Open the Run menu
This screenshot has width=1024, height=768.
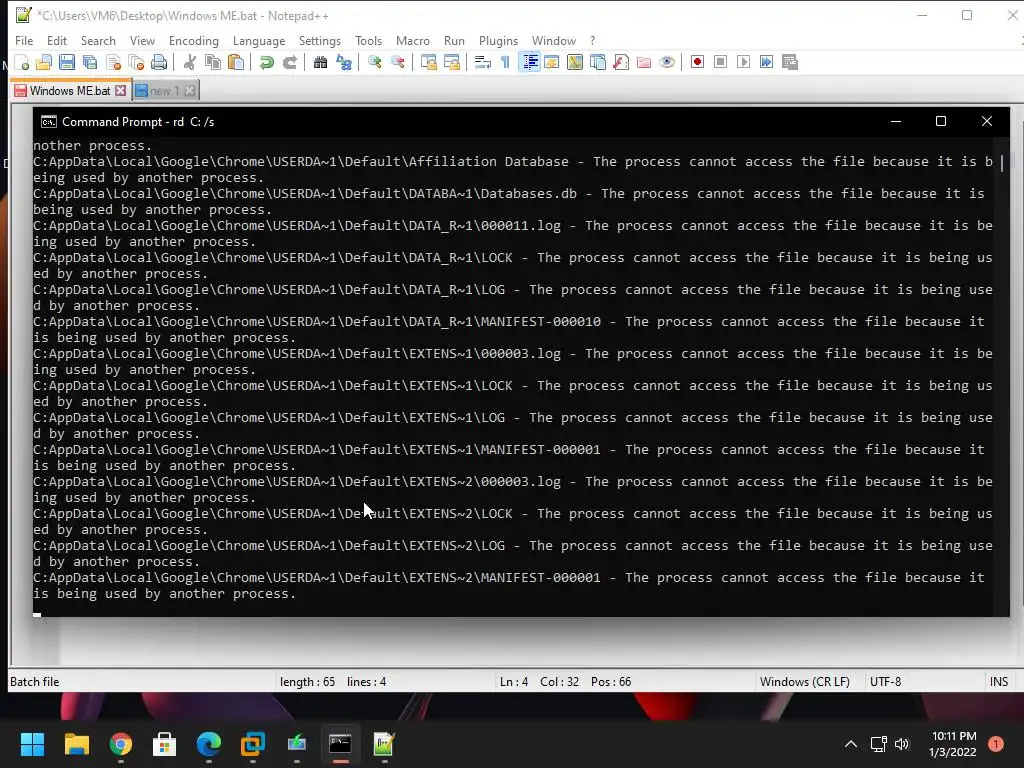454,40
